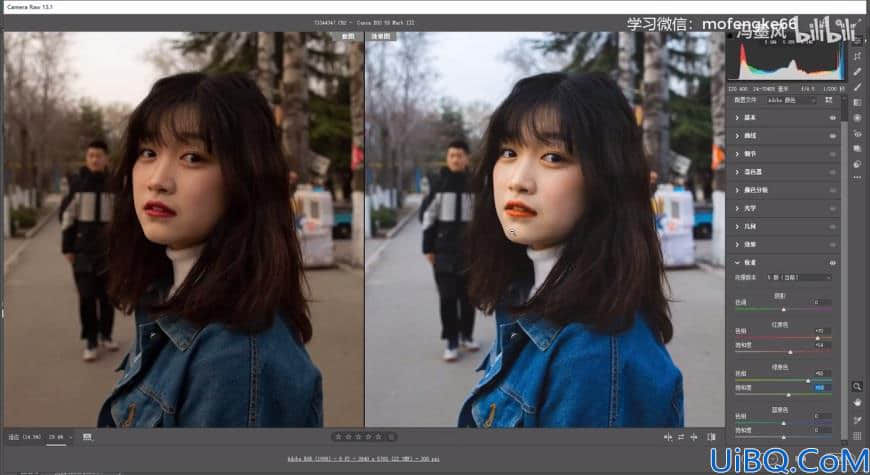Screen dimensions: 870x475
Task: Open the 配置文件 profile dropdown
Action: point(791,100)
